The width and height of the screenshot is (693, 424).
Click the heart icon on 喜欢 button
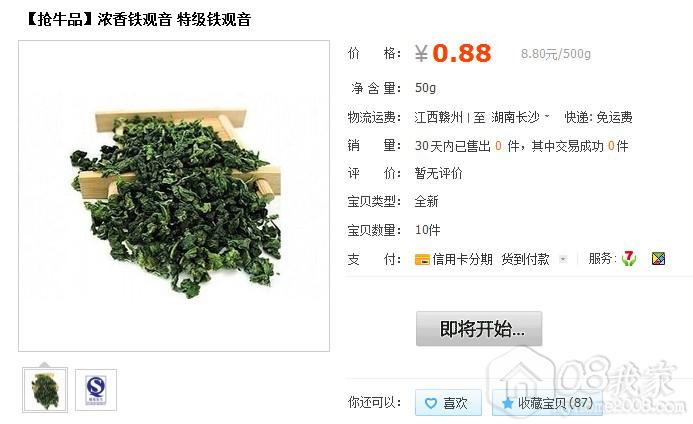[430, 403]
